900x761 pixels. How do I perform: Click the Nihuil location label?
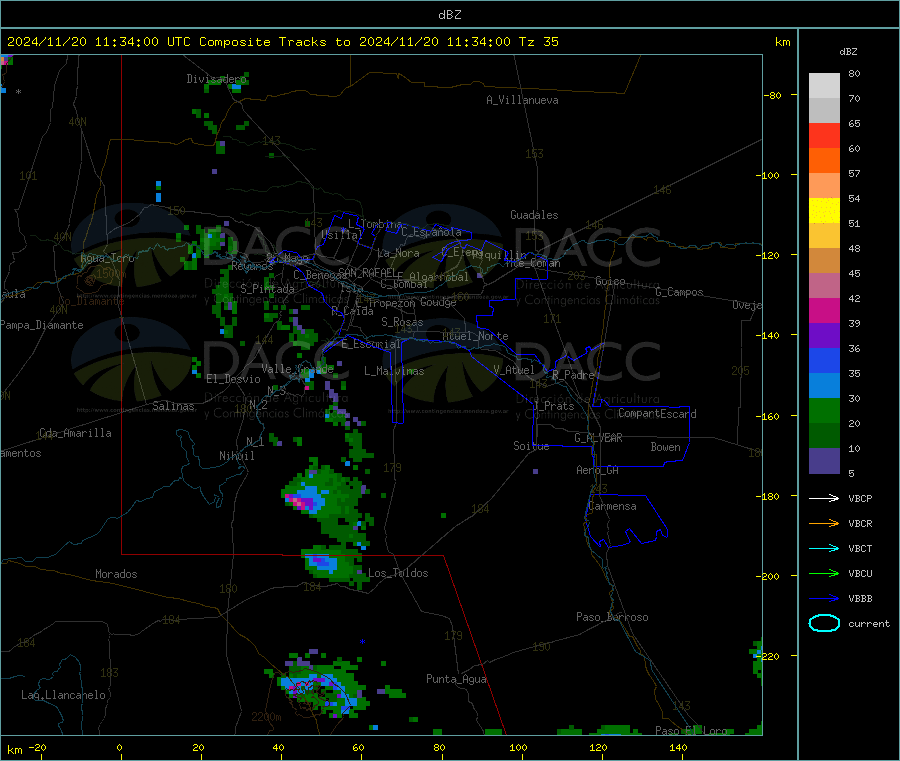click(236, 456)
